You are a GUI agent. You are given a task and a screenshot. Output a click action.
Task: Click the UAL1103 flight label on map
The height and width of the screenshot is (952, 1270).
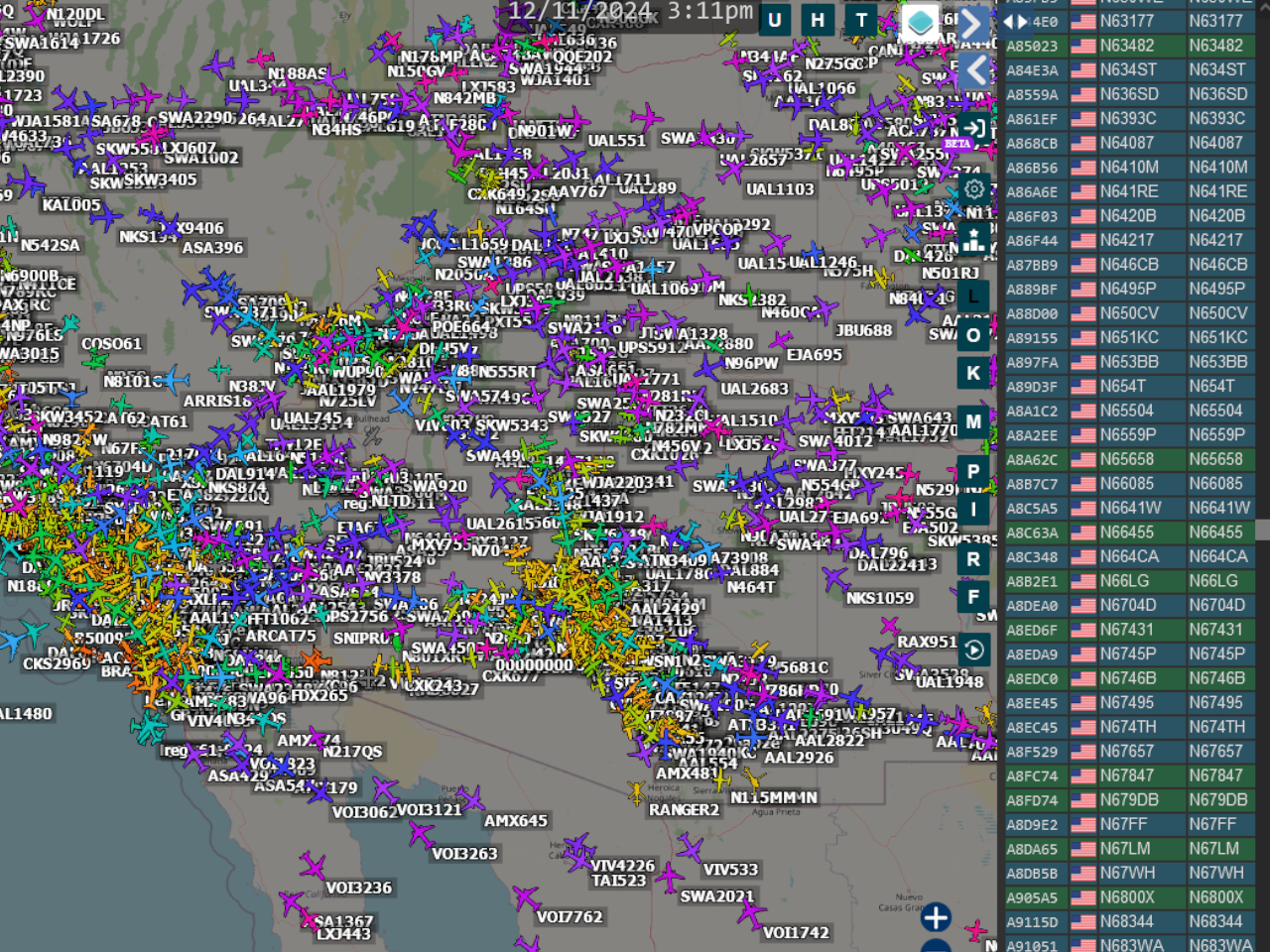[780, 189]
